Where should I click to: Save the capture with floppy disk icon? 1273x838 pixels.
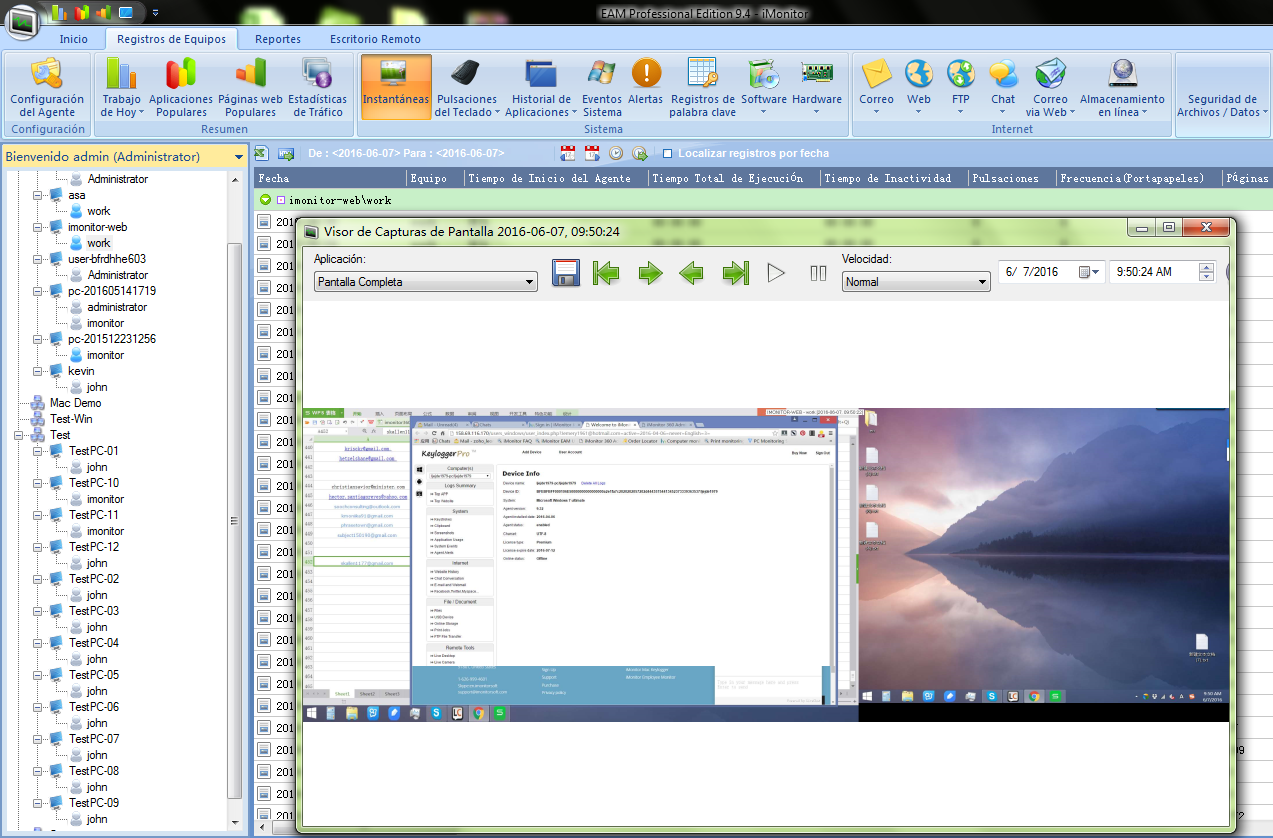click(x=567, y=273)
